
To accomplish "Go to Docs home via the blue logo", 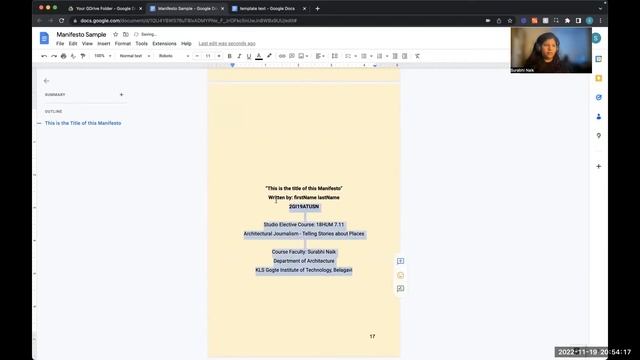I will (x=44, y=38).
